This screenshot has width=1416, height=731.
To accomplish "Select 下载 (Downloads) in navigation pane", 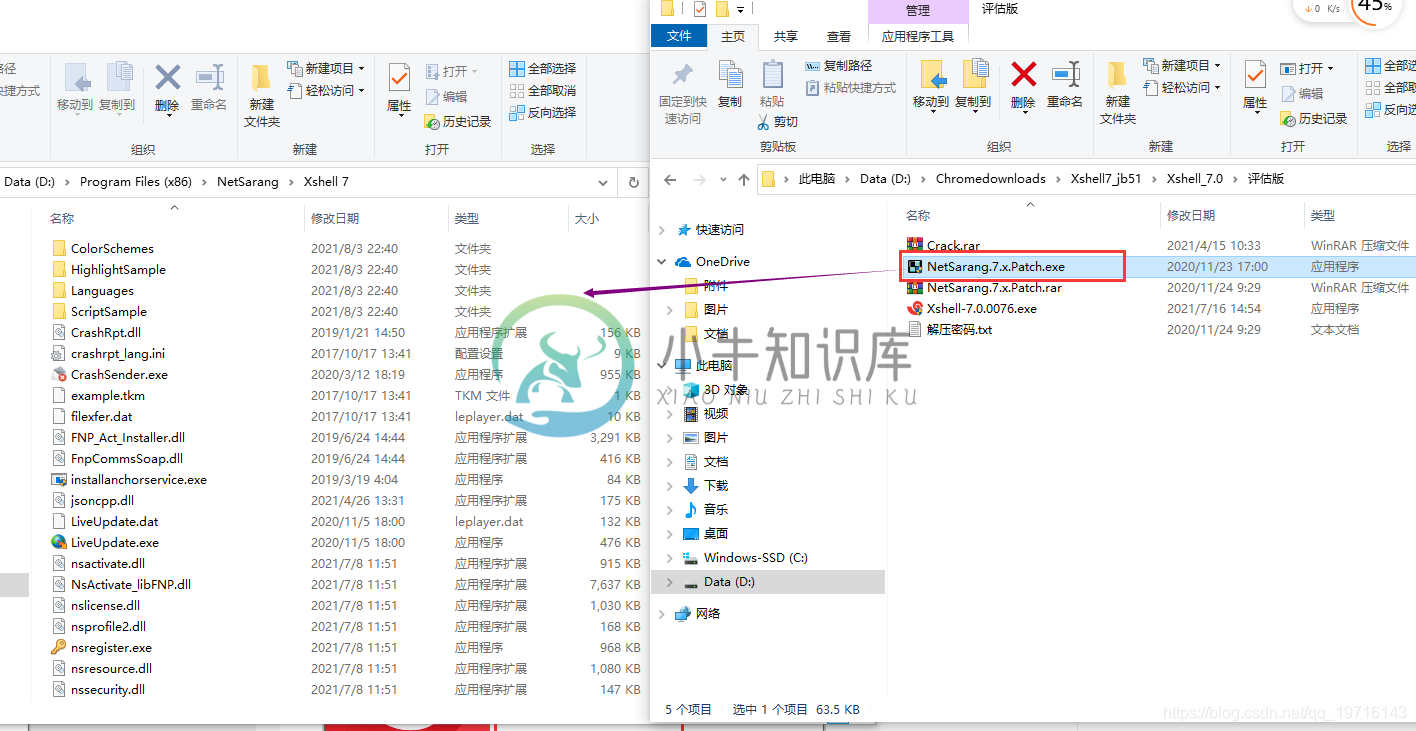I will [716, 486].
